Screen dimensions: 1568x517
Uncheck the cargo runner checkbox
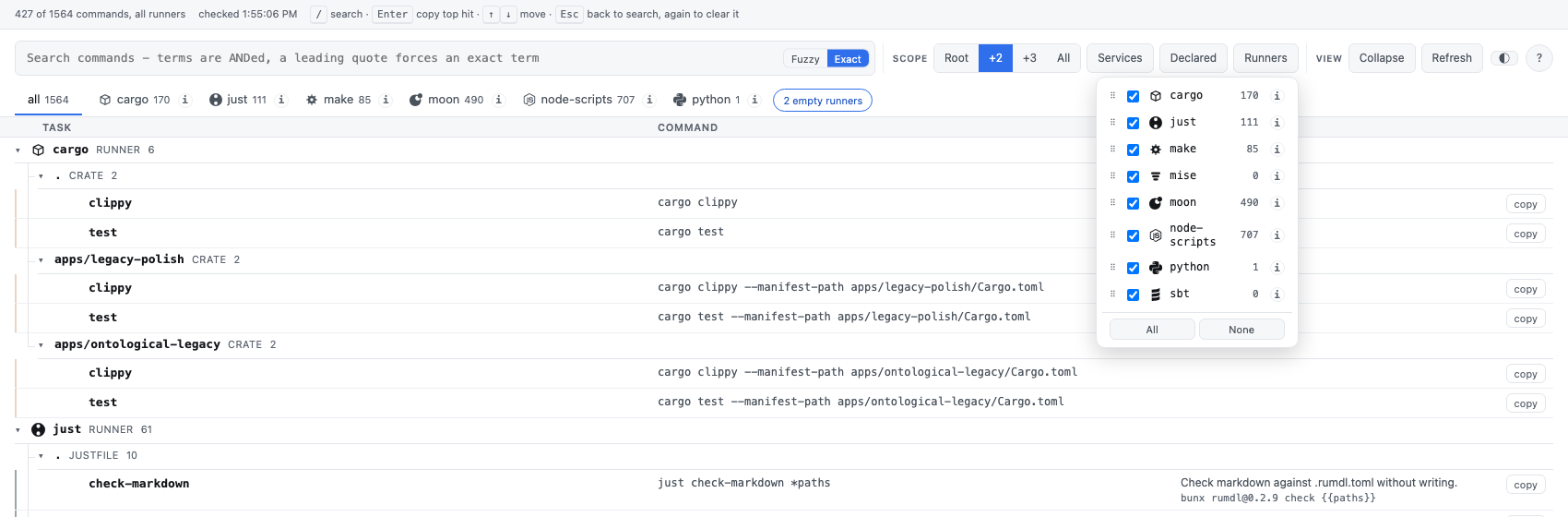point(1133,96)
